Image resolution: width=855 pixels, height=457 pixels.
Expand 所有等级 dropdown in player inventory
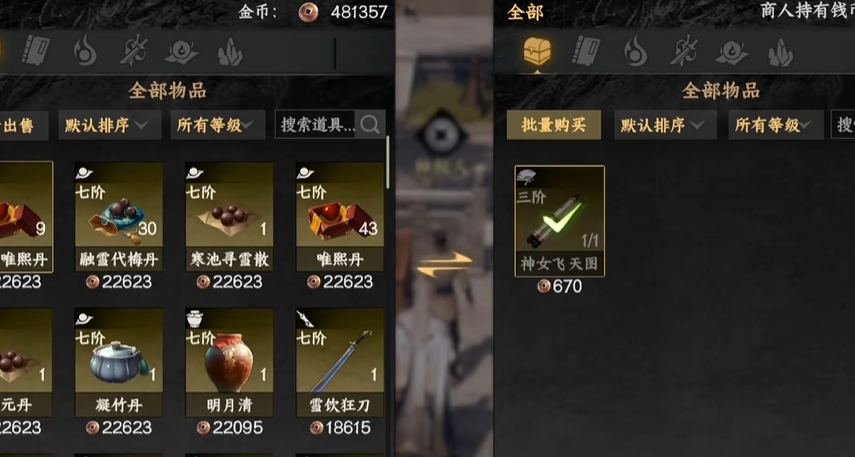point(218,125)
